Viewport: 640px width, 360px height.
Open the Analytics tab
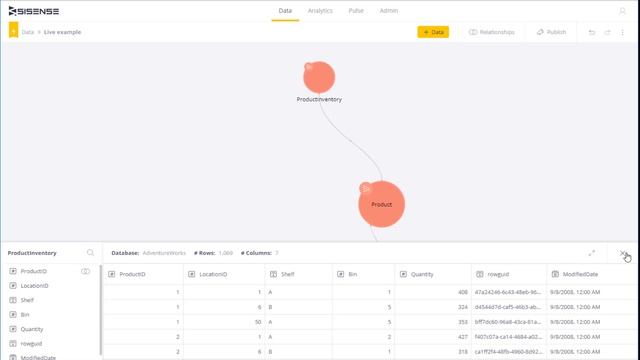[320, 11]
